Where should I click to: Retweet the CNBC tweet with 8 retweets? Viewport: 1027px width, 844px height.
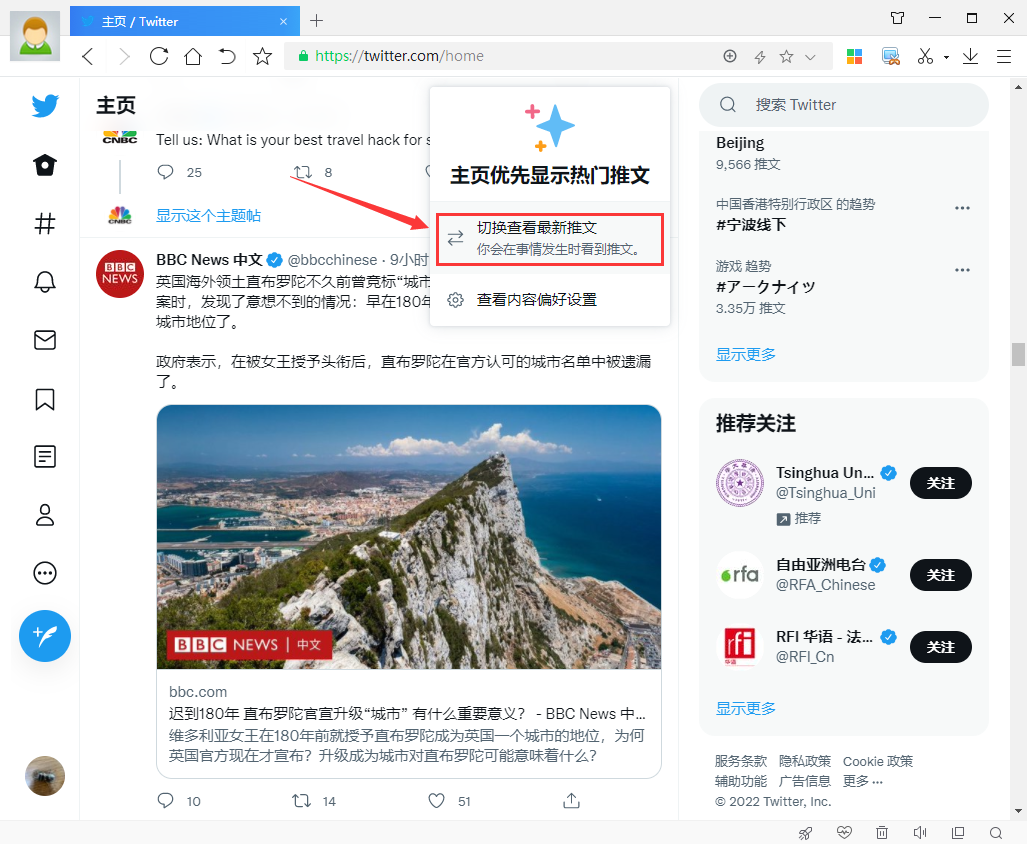pos(302,172)
